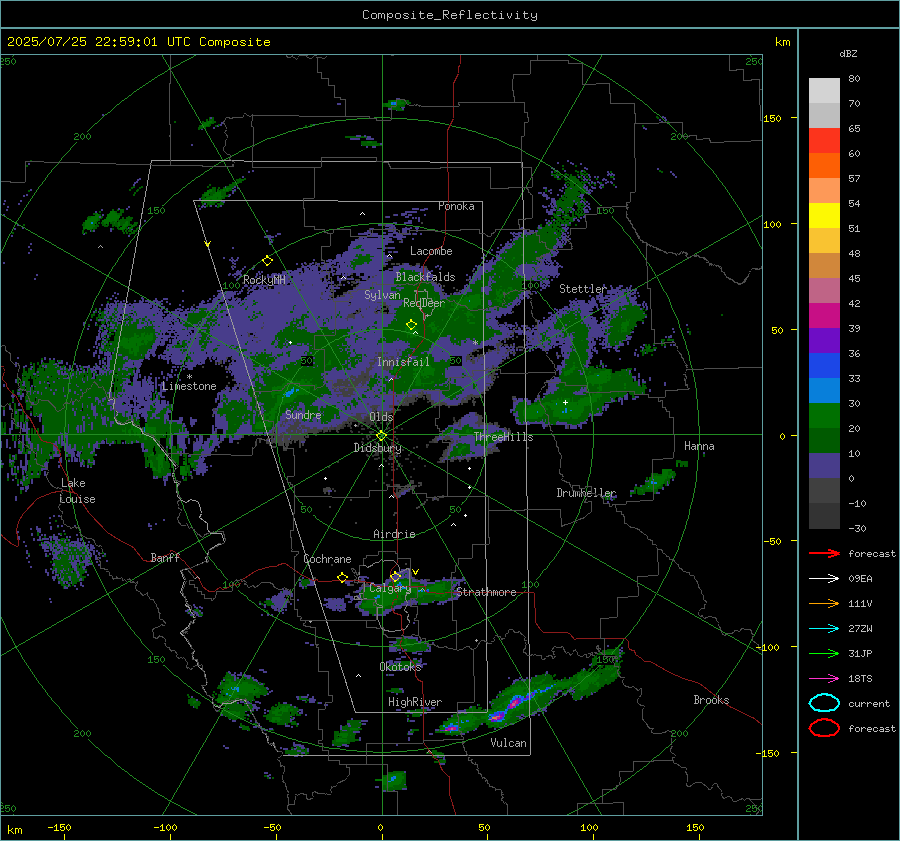Click yellow diamond marker below RedDeer
Screen dimensions: 900x841
411,325
